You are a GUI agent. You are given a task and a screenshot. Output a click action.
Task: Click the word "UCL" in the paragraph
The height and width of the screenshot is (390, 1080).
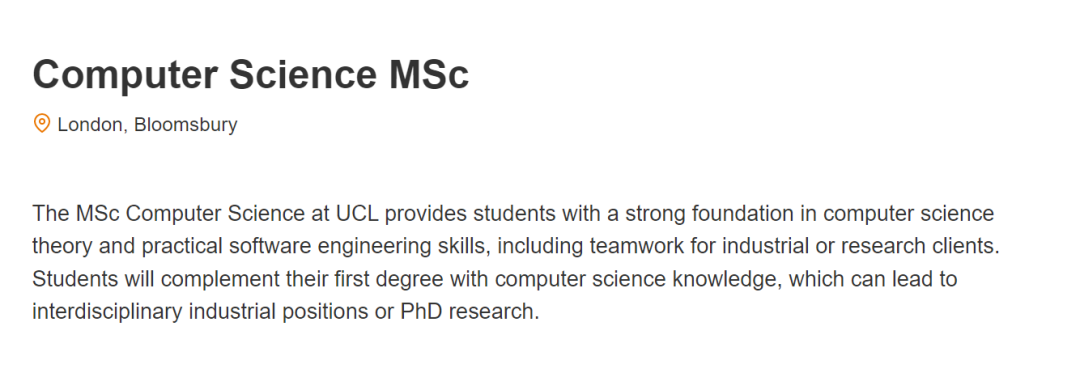tap(357, 214)
